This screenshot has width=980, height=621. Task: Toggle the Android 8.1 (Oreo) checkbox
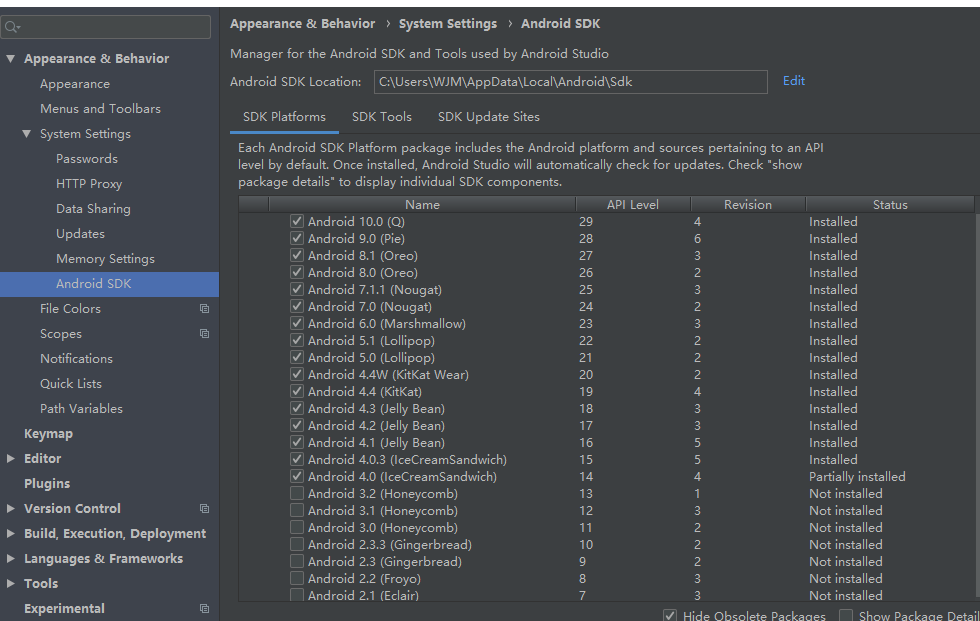pyautogui.click(x=297, y=255)
